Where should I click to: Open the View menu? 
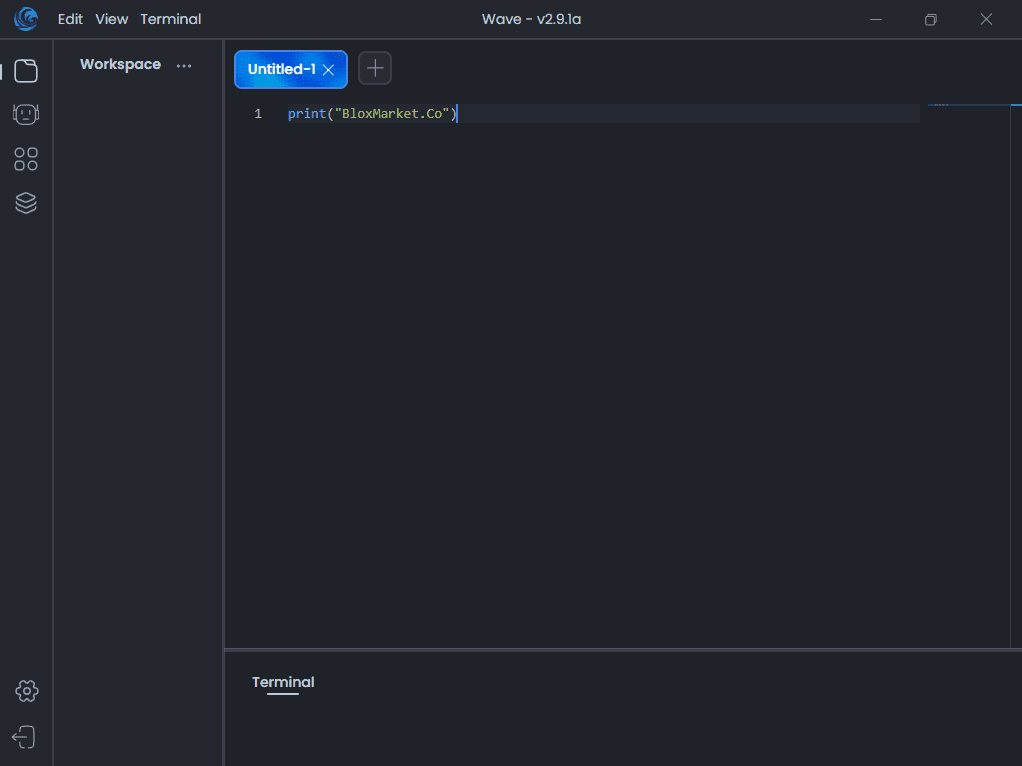(x=111, y=19)
